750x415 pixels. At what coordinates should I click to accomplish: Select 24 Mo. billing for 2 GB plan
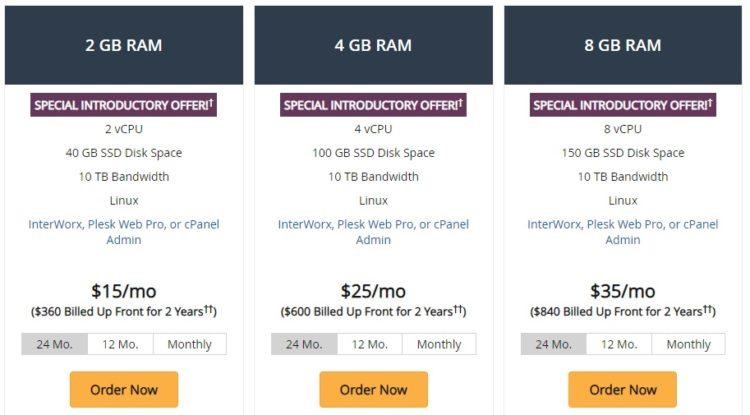[x=55, y=344]
